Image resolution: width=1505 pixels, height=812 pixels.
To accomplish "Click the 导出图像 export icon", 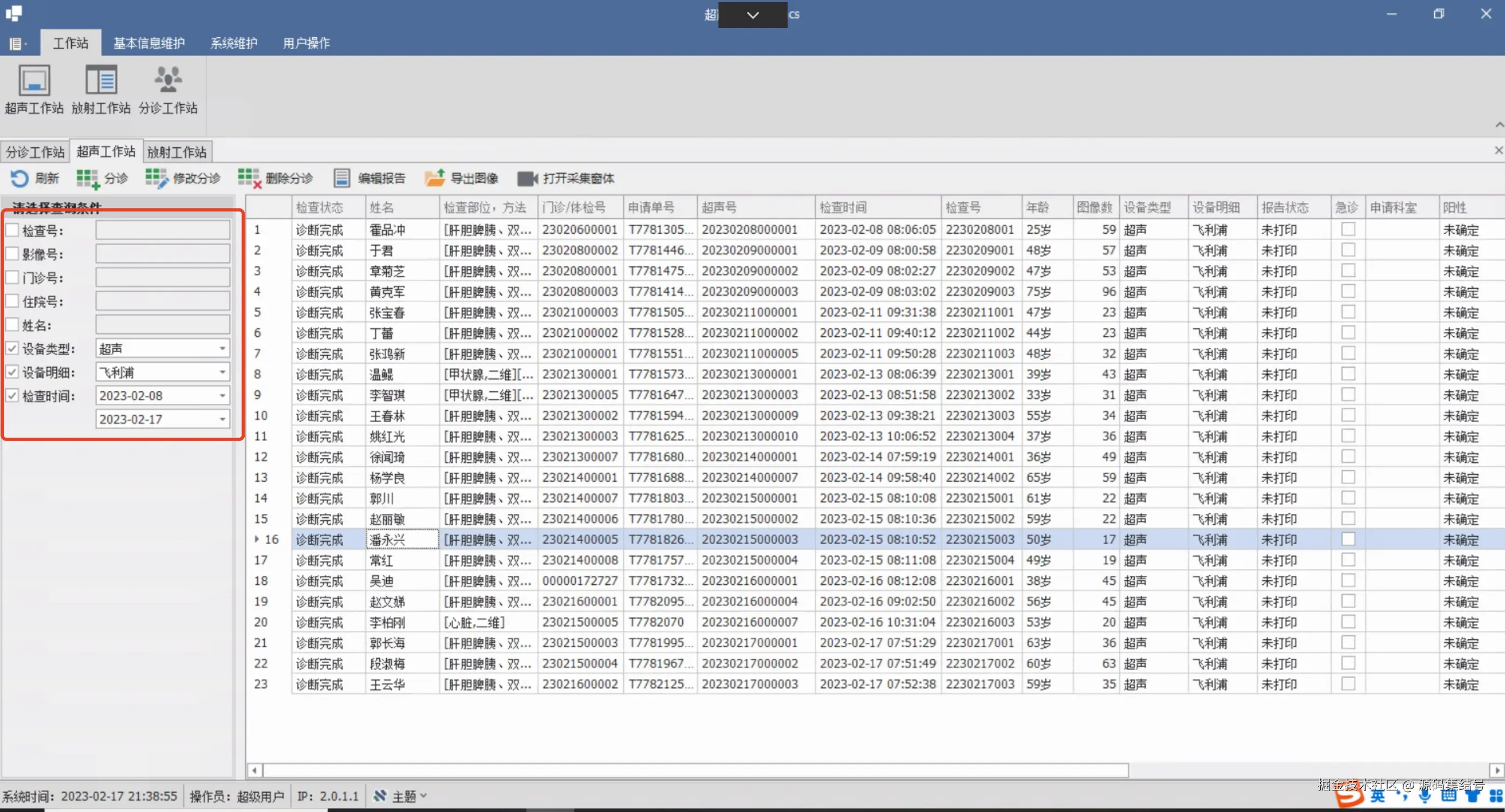I will coord(435,178).
